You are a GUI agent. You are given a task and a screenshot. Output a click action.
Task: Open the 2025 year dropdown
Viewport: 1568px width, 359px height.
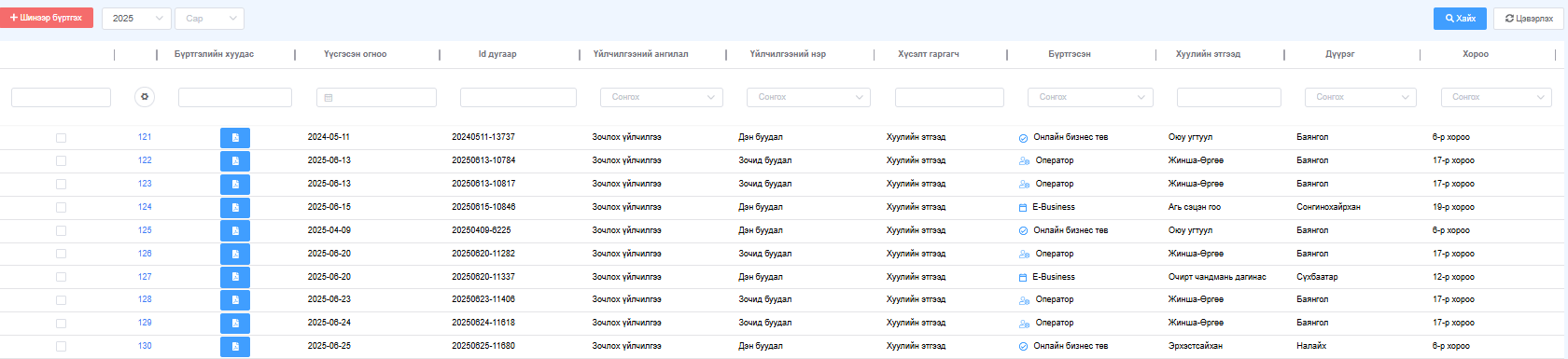pyautogui.click(x=136, y=18)
